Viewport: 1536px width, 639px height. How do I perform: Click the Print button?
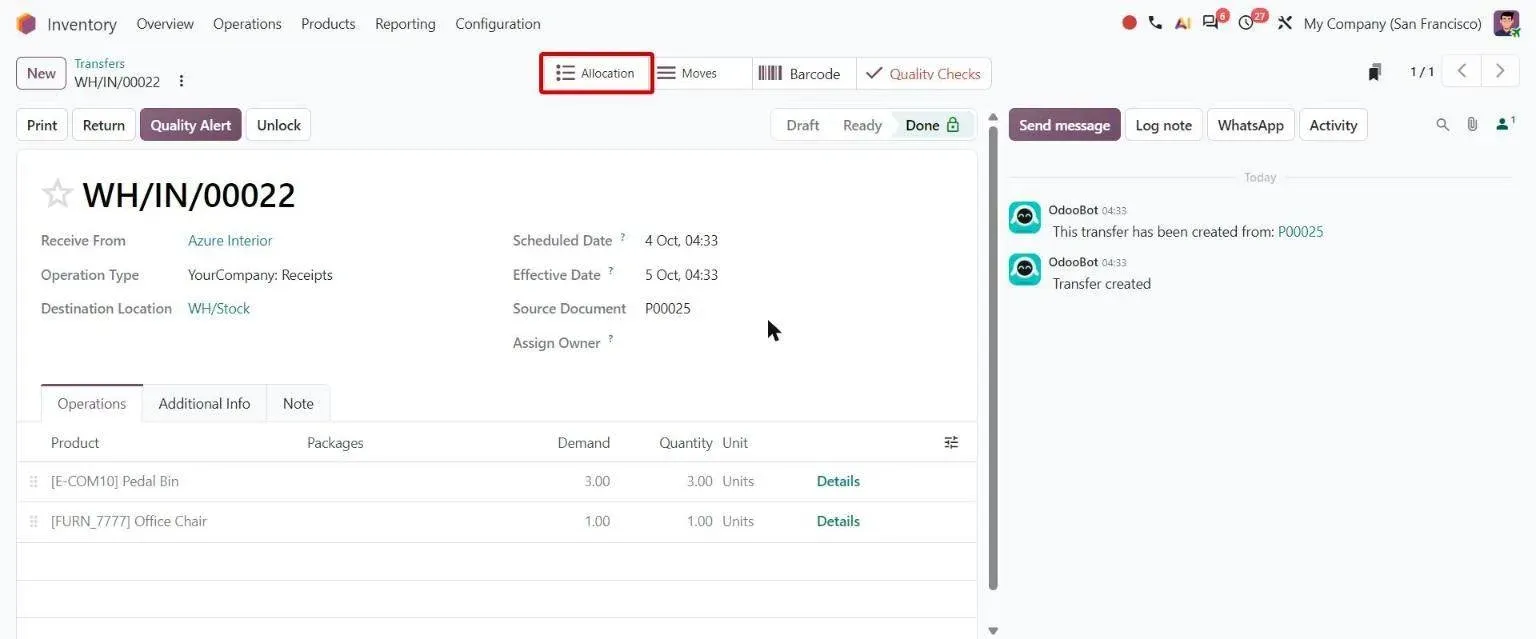(42, 125)
